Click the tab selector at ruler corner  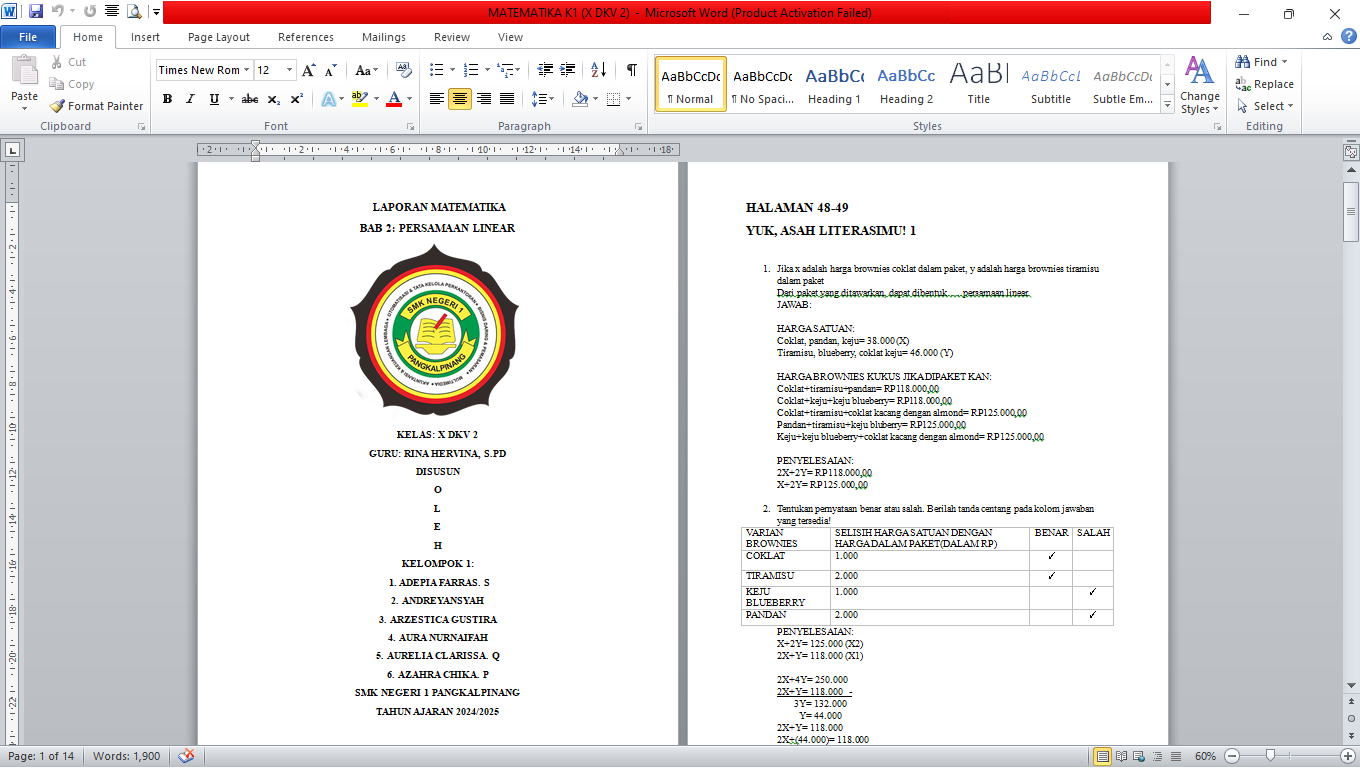click(12, 150)
